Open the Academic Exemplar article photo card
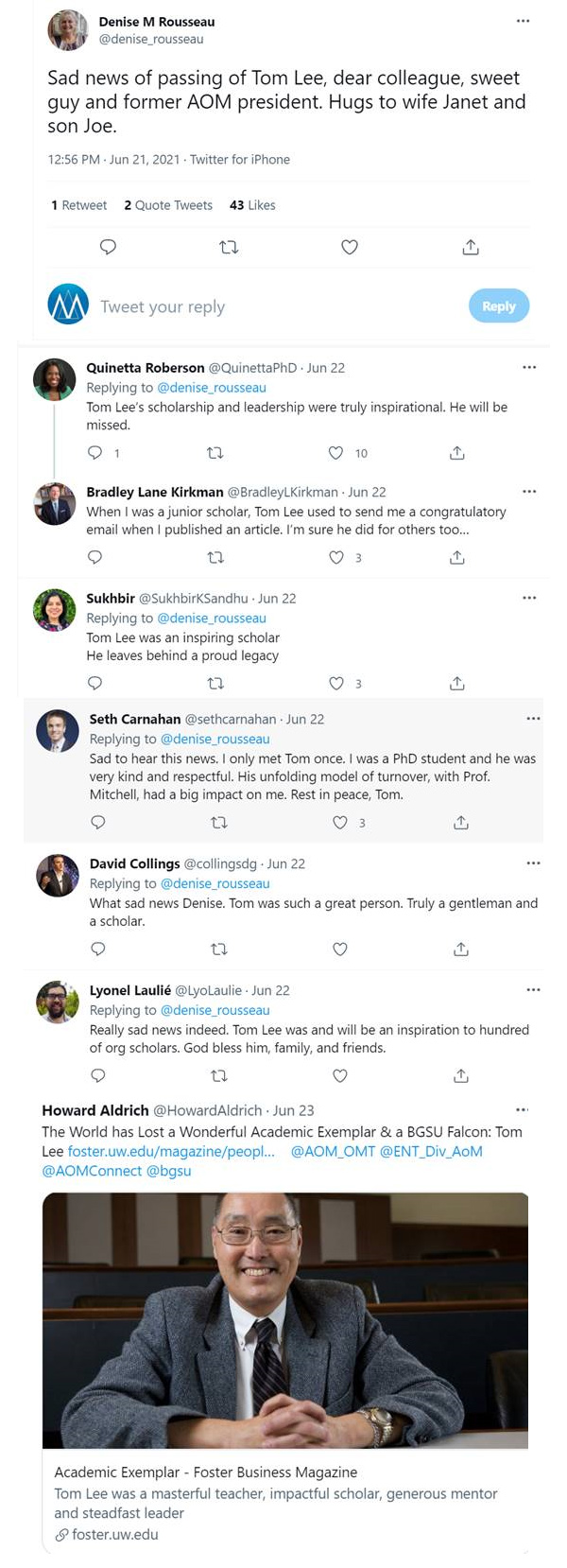This screenshot has width=567, height=1568. (x=285, y=1320)
